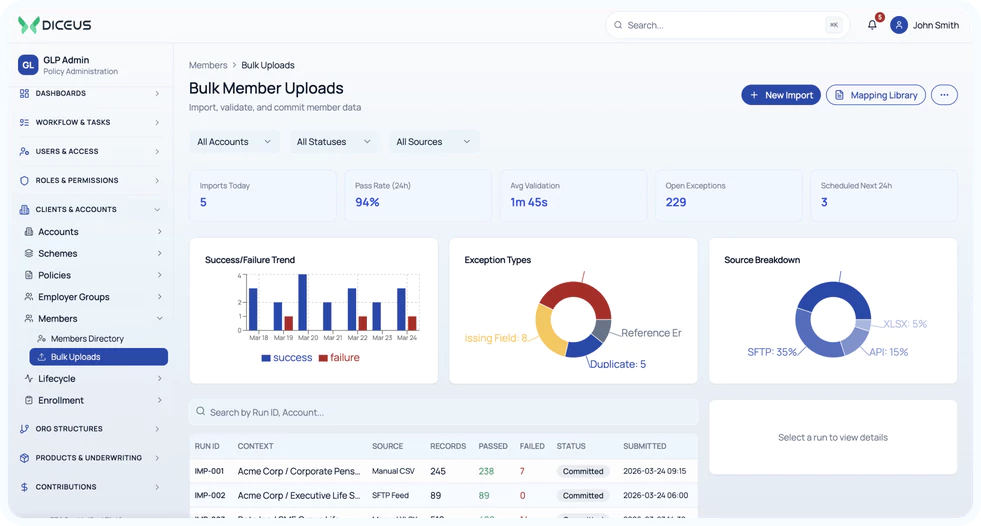Click the Members Directory icon
The image size is (981, 526).
42,338
